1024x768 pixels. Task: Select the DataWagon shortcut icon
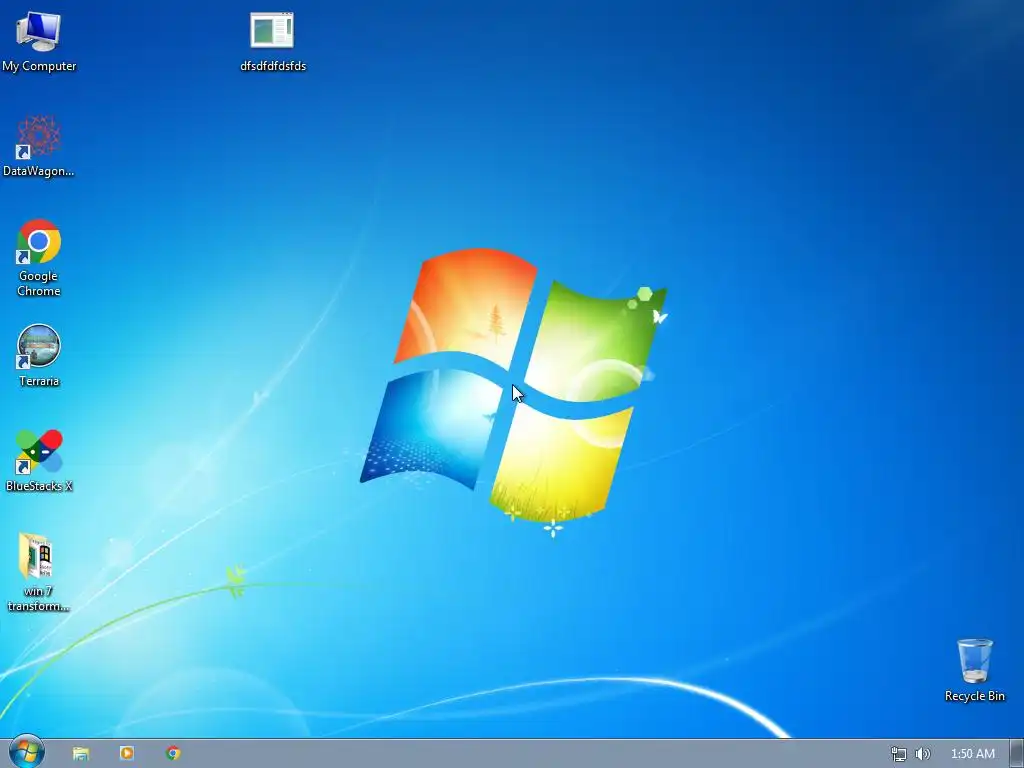39,146
